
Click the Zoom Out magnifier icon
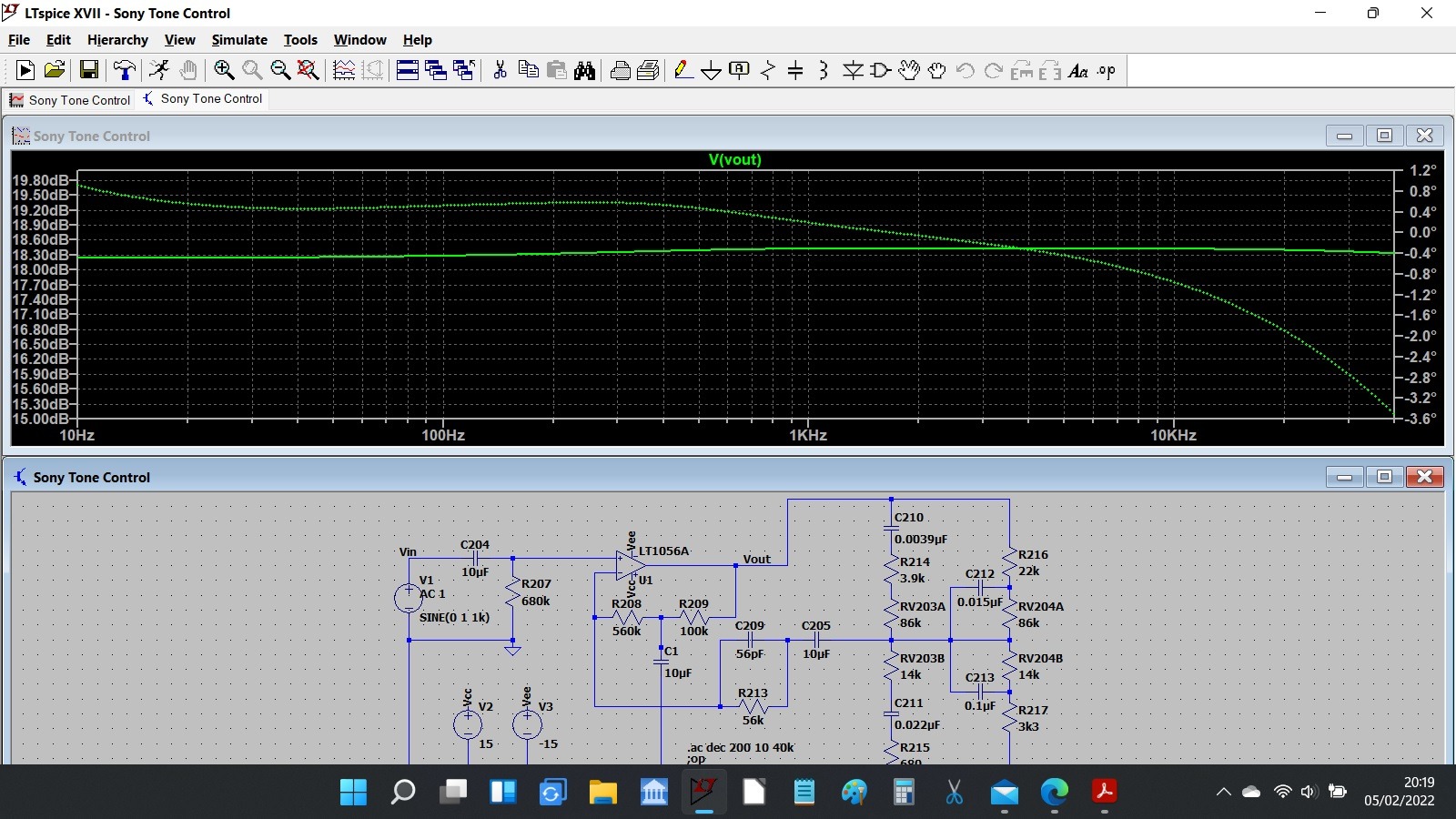(280, 70)
